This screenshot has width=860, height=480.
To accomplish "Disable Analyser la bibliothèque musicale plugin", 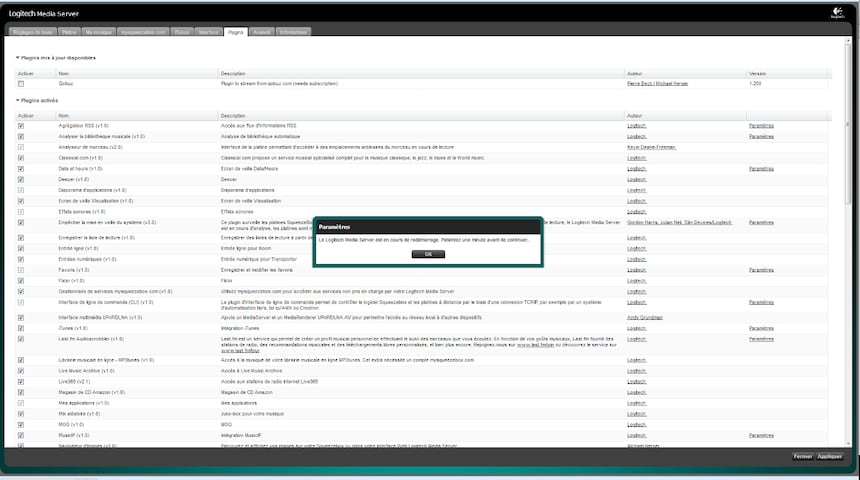I will pos(21,137).
